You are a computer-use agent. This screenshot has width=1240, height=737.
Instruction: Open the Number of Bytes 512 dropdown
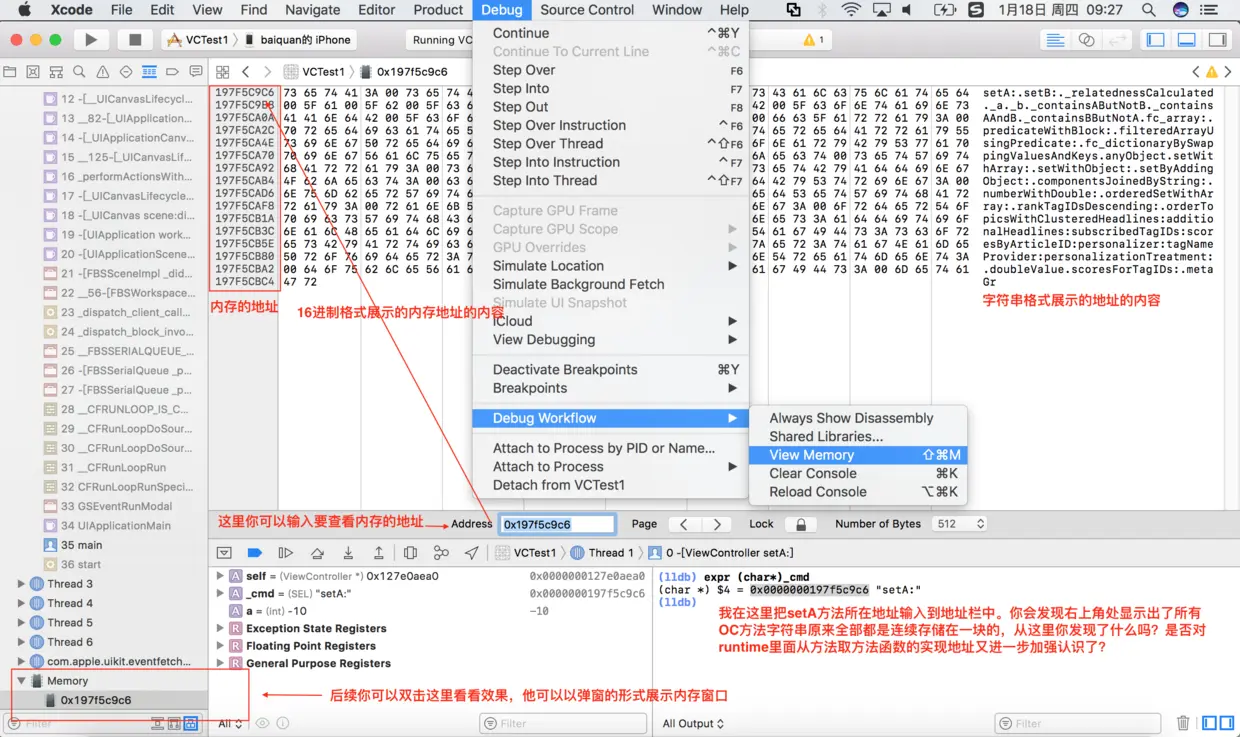coord(959,524)
